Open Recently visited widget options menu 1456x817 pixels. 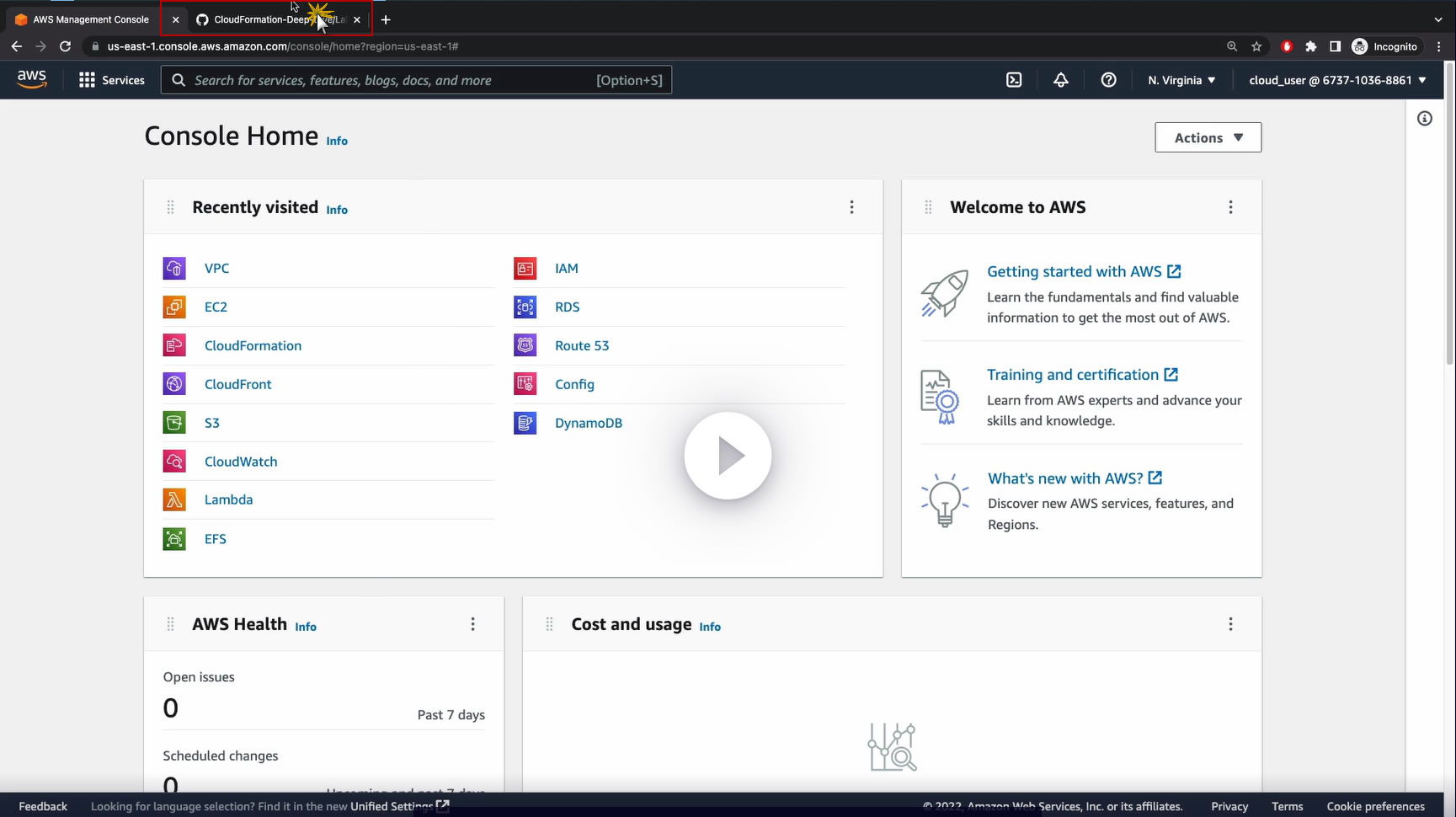pos(851,207)
